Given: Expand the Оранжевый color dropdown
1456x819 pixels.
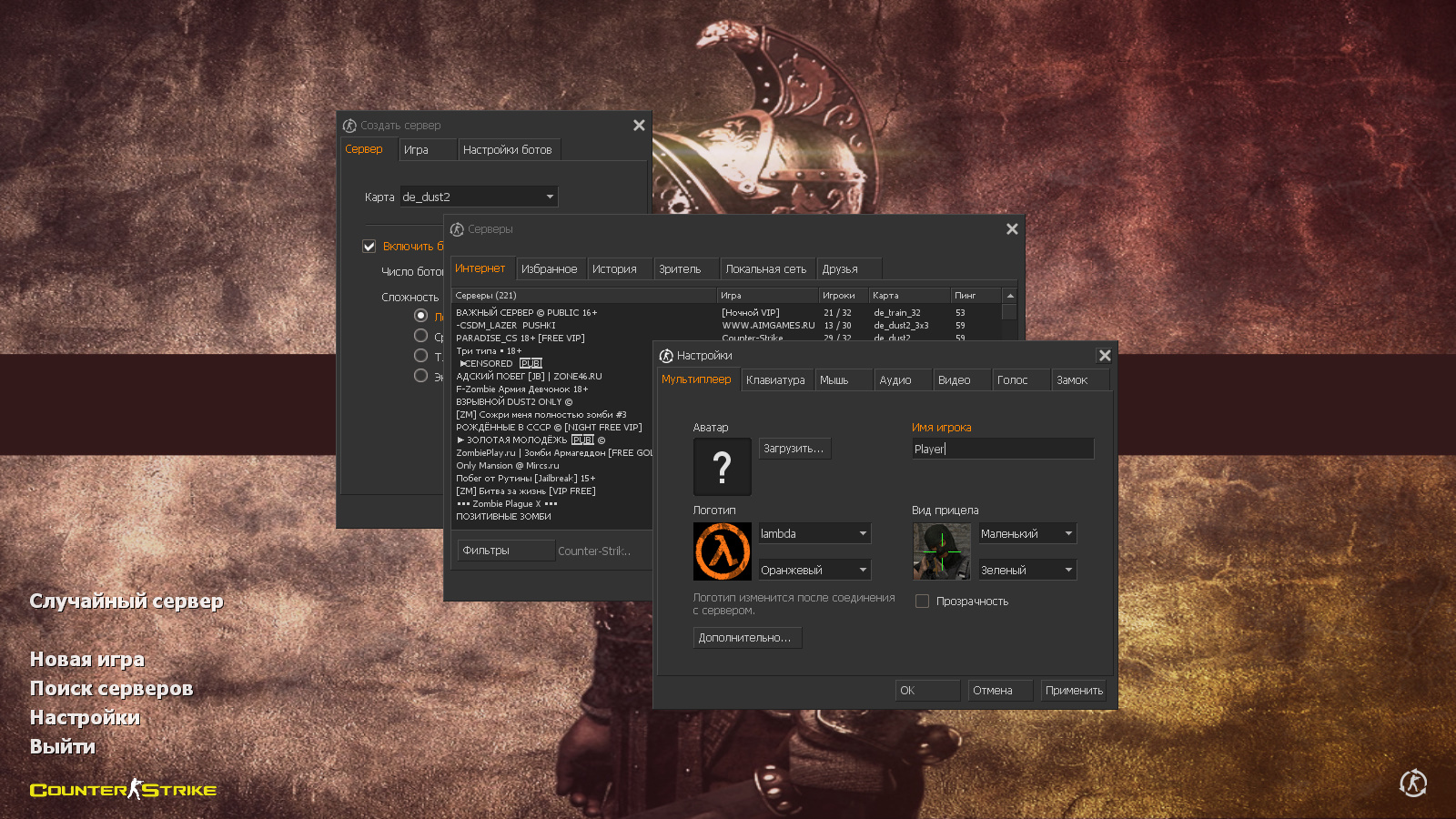Looking at the screenshot, I should pos(814,571).
